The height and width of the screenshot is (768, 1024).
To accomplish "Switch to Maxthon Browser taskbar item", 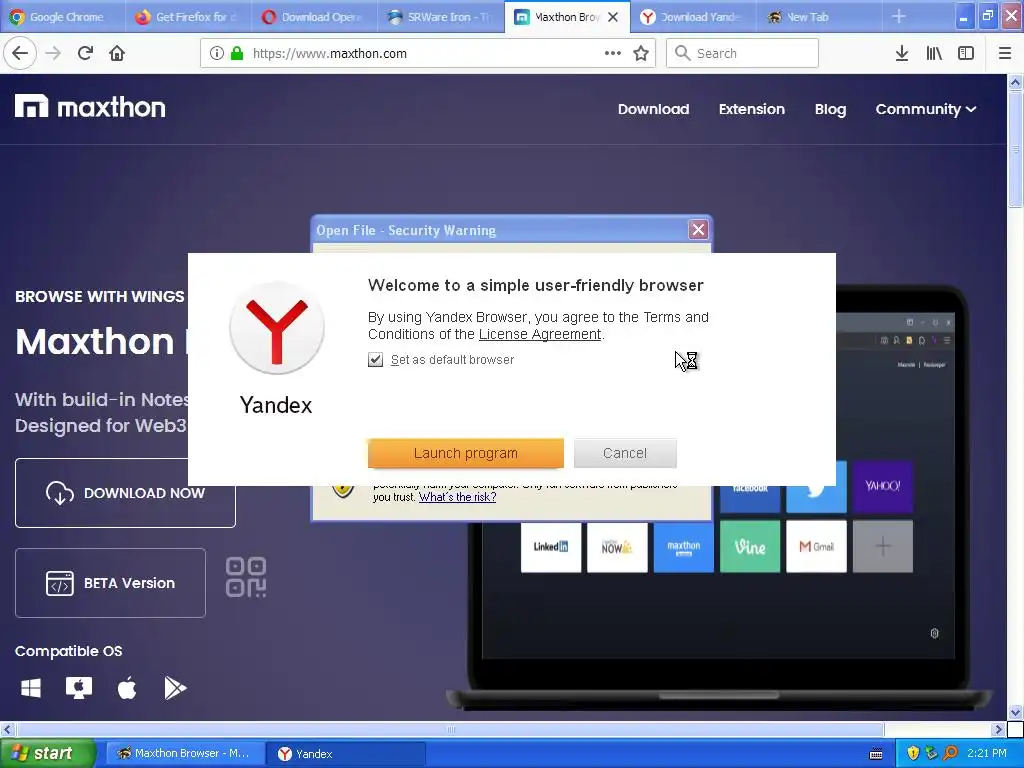I will tap(184, 754).
